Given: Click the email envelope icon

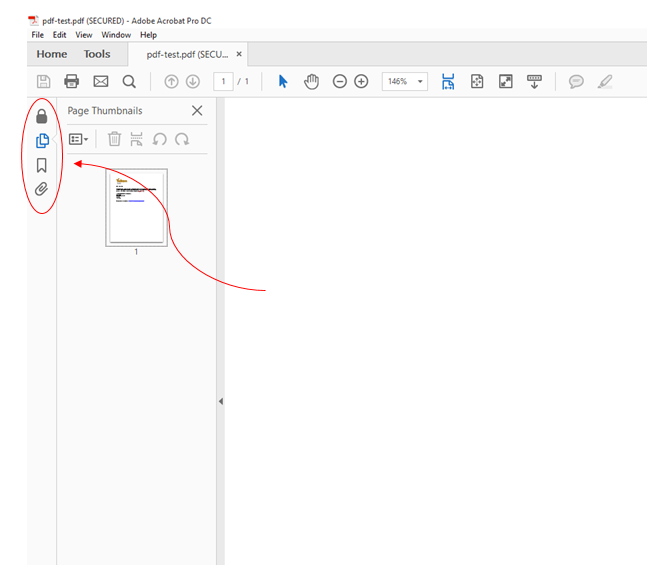Looking at the screenshot, I should [x=100, y=82].
